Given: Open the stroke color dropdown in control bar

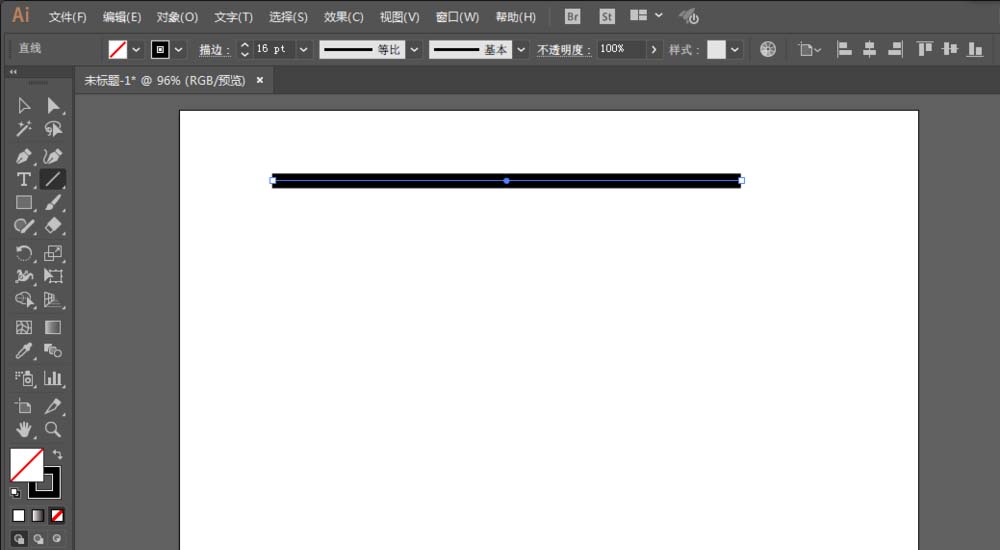Looking at the screenshot, I should pyautogui.click(x=179, y=49).
